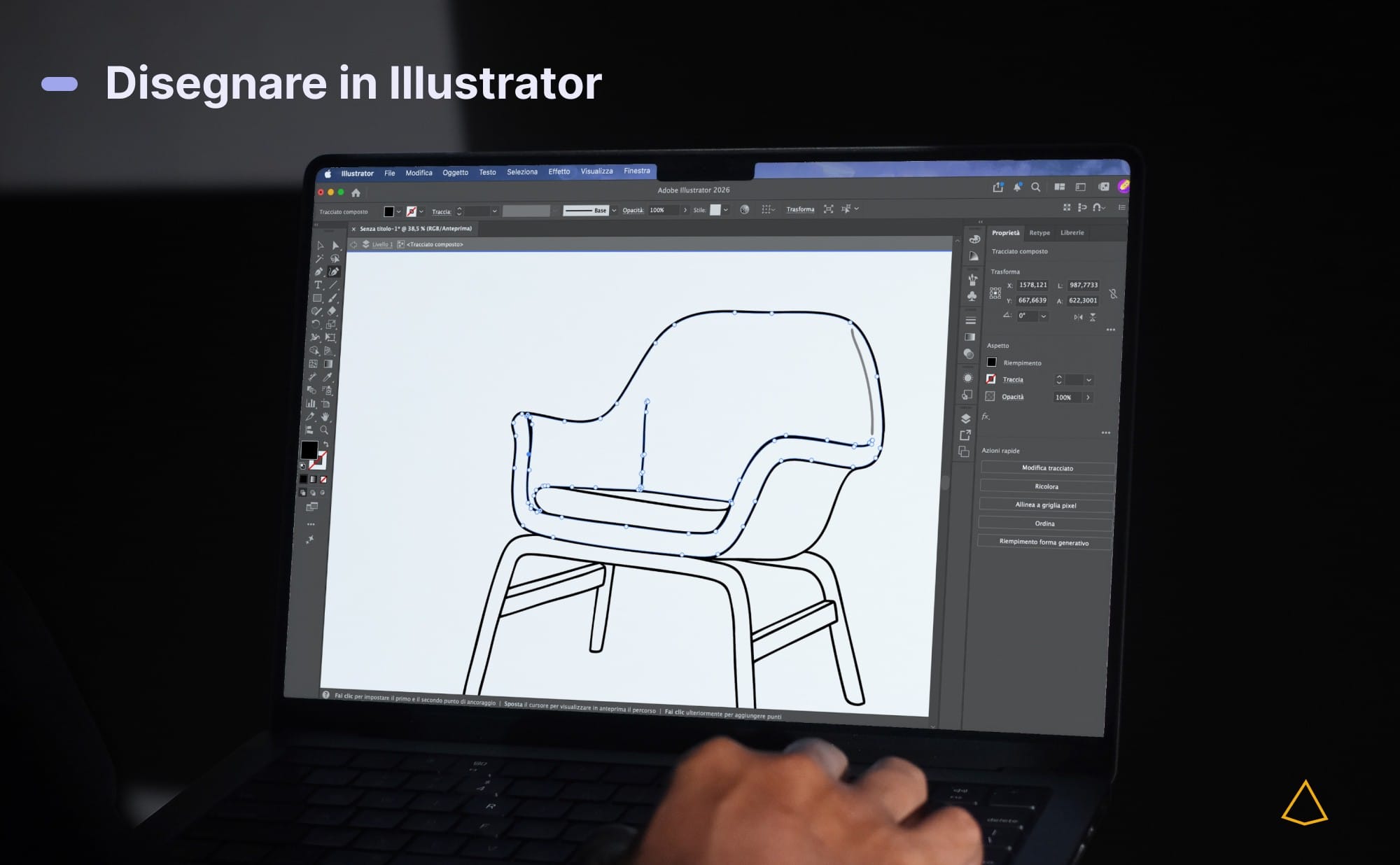This screenshot has width=1400, height=865.
Task: Click the X position field 1578,121
Action: point(1032,285)
